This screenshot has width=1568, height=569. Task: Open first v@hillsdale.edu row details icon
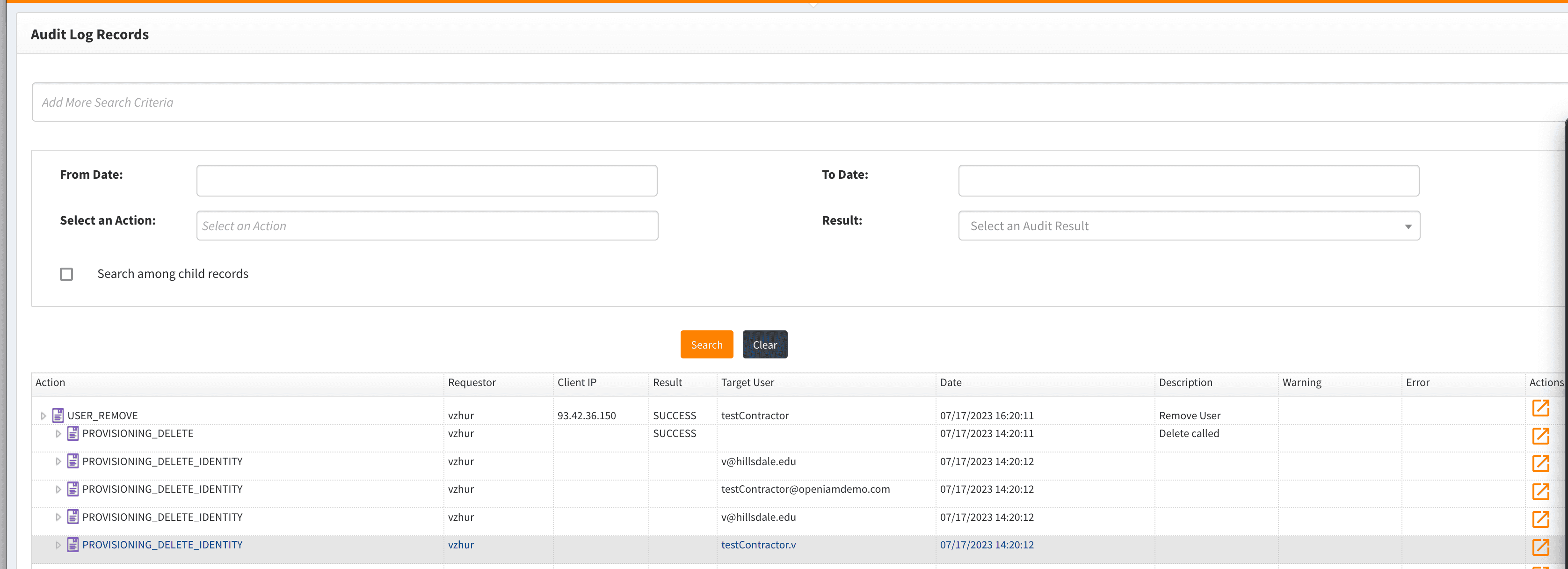click(1540, 464)
